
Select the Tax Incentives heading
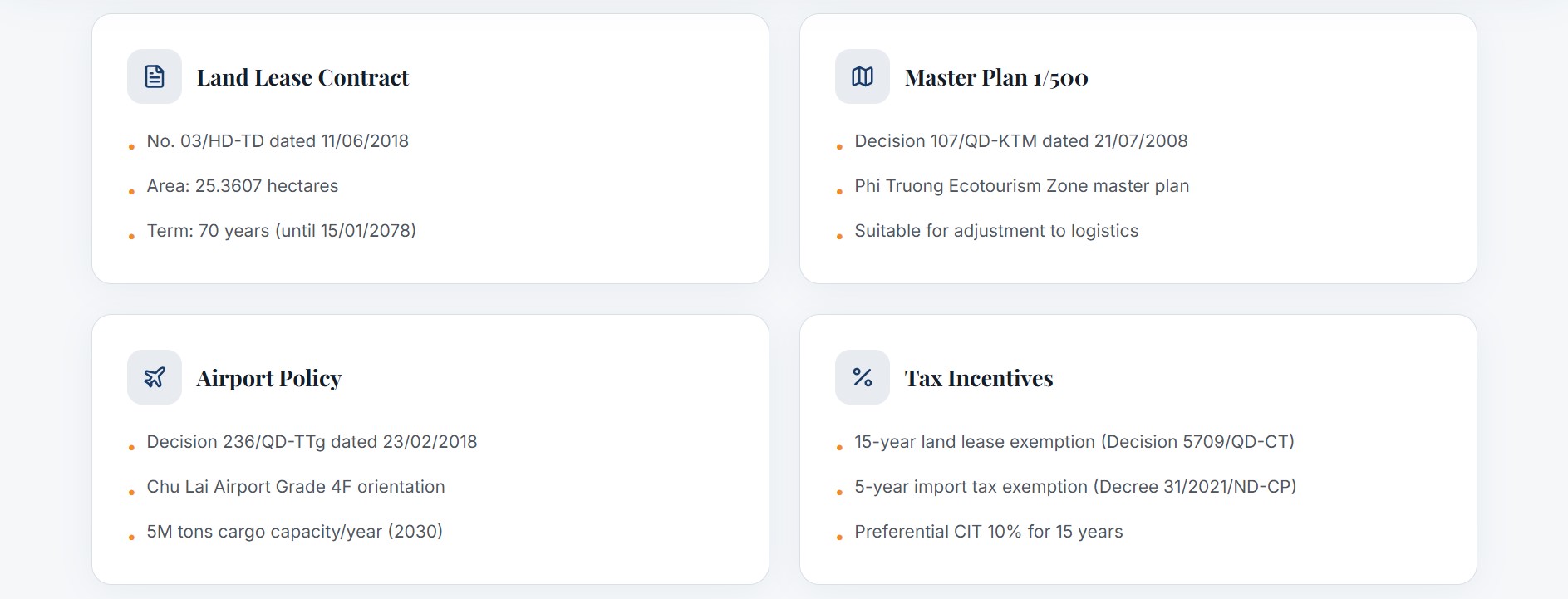978,378
